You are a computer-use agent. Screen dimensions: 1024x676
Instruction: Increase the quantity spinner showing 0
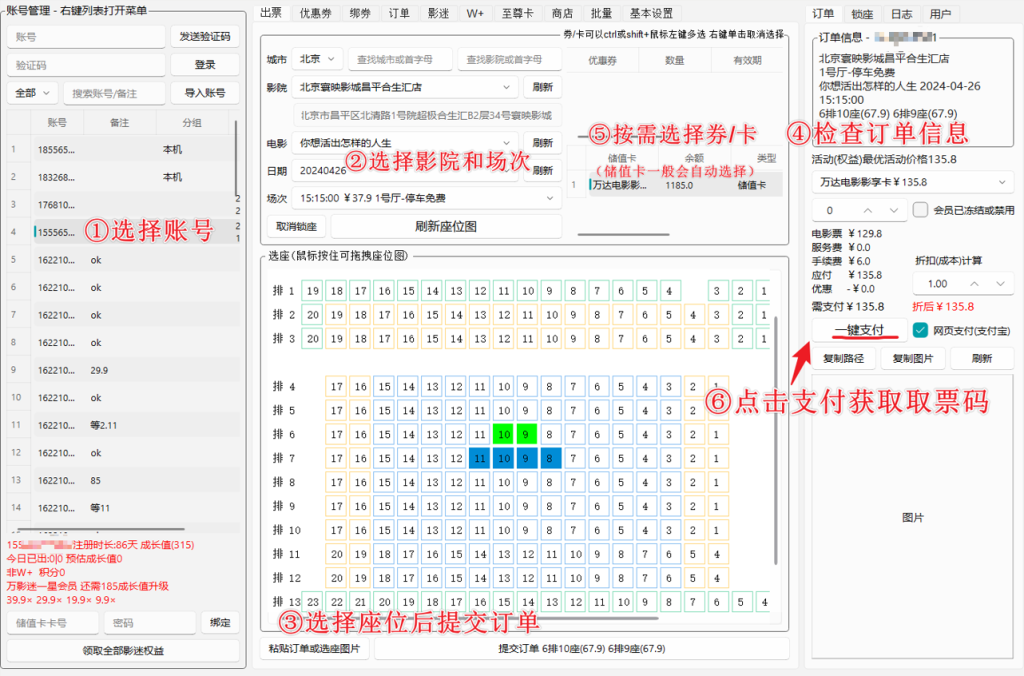pos(867,210)
